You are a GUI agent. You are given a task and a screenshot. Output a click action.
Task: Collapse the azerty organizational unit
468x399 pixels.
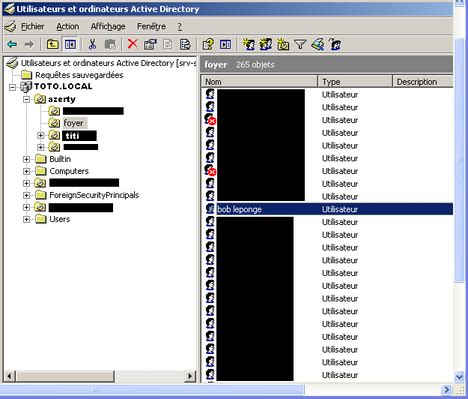(26, 99)
